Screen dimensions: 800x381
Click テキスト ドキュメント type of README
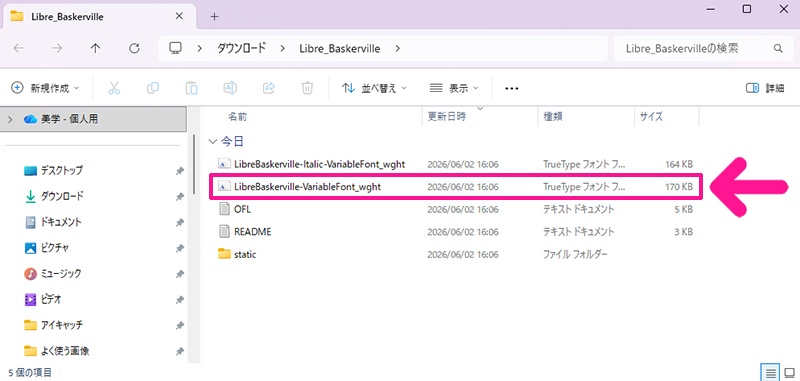point(579,232)
